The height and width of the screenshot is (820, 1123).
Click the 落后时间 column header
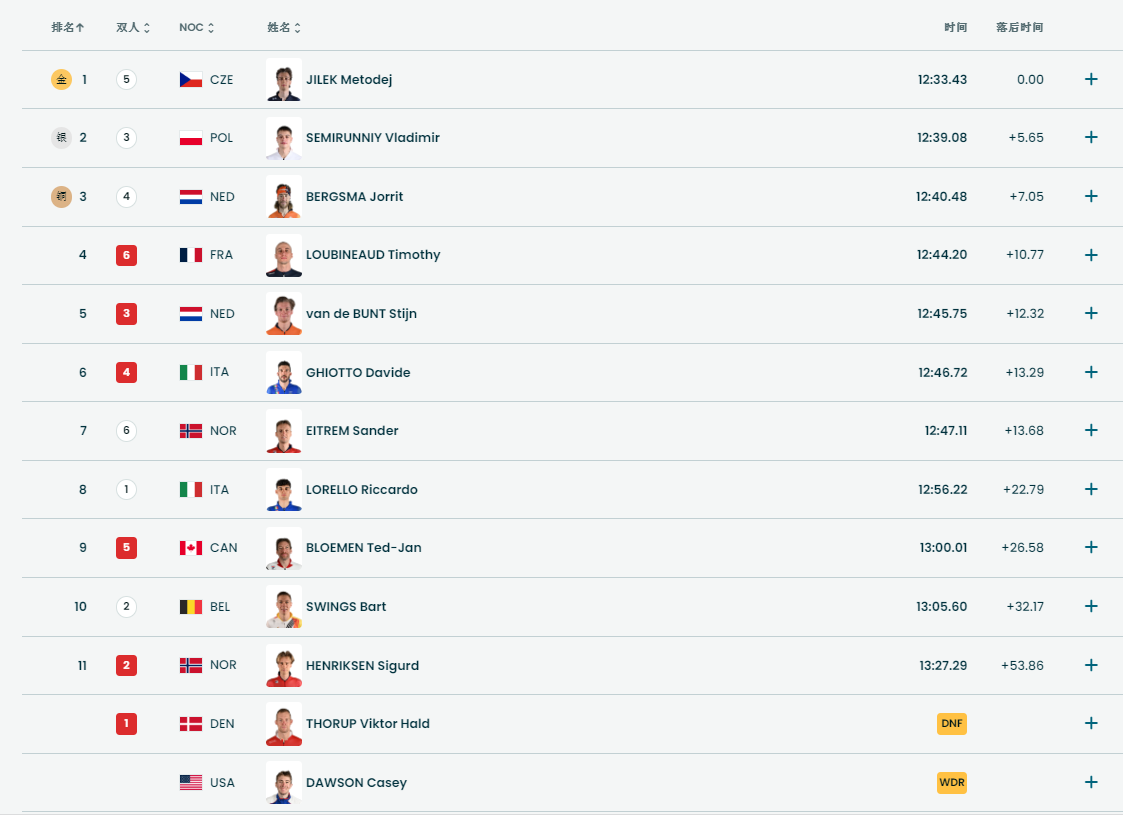point(1019,28)
